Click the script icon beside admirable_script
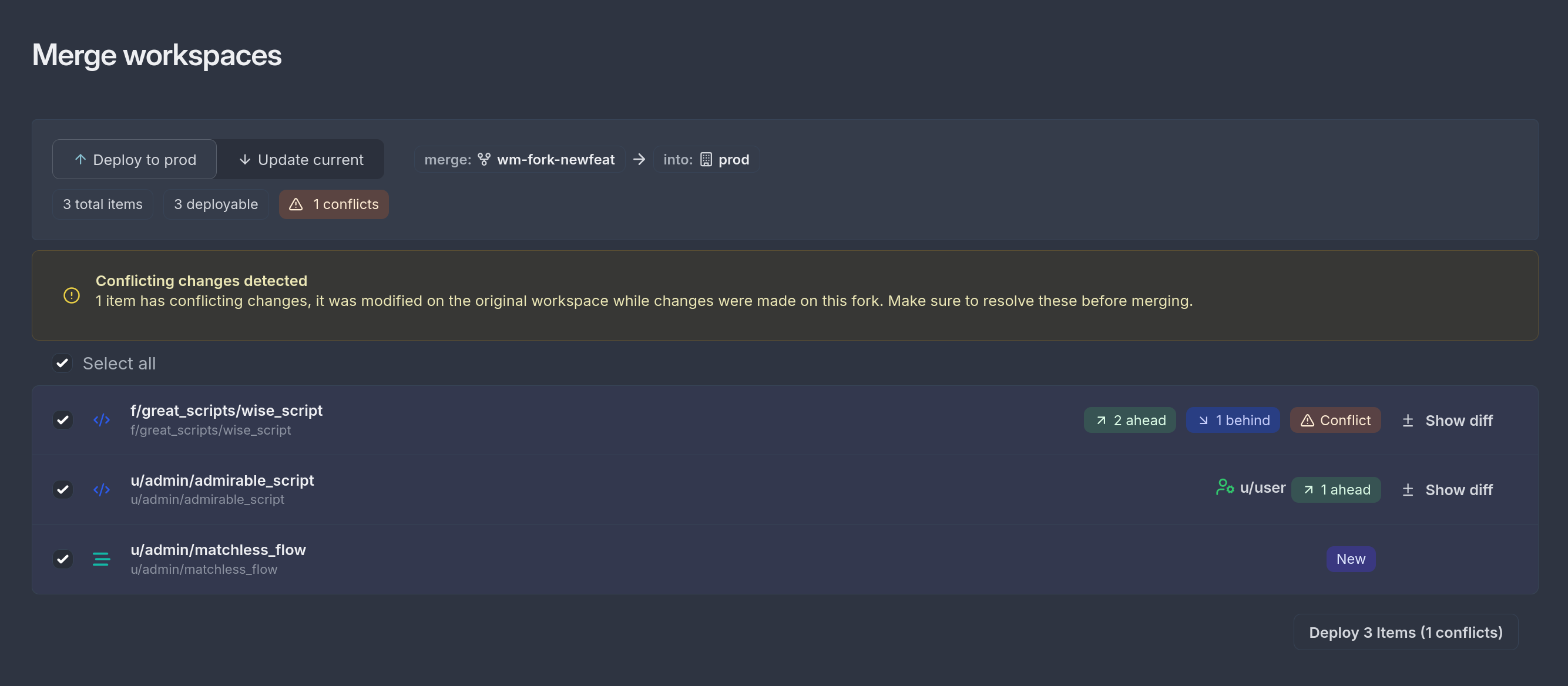1568x686 pixels. [x=101, y=489]
